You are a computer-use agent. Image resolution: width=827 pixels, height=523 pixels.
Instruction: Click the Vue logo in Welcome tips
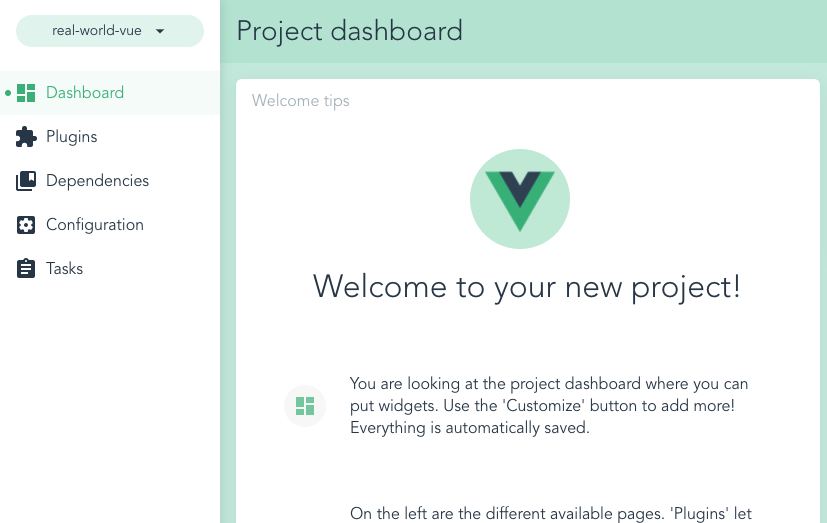(x=520, y=198)
